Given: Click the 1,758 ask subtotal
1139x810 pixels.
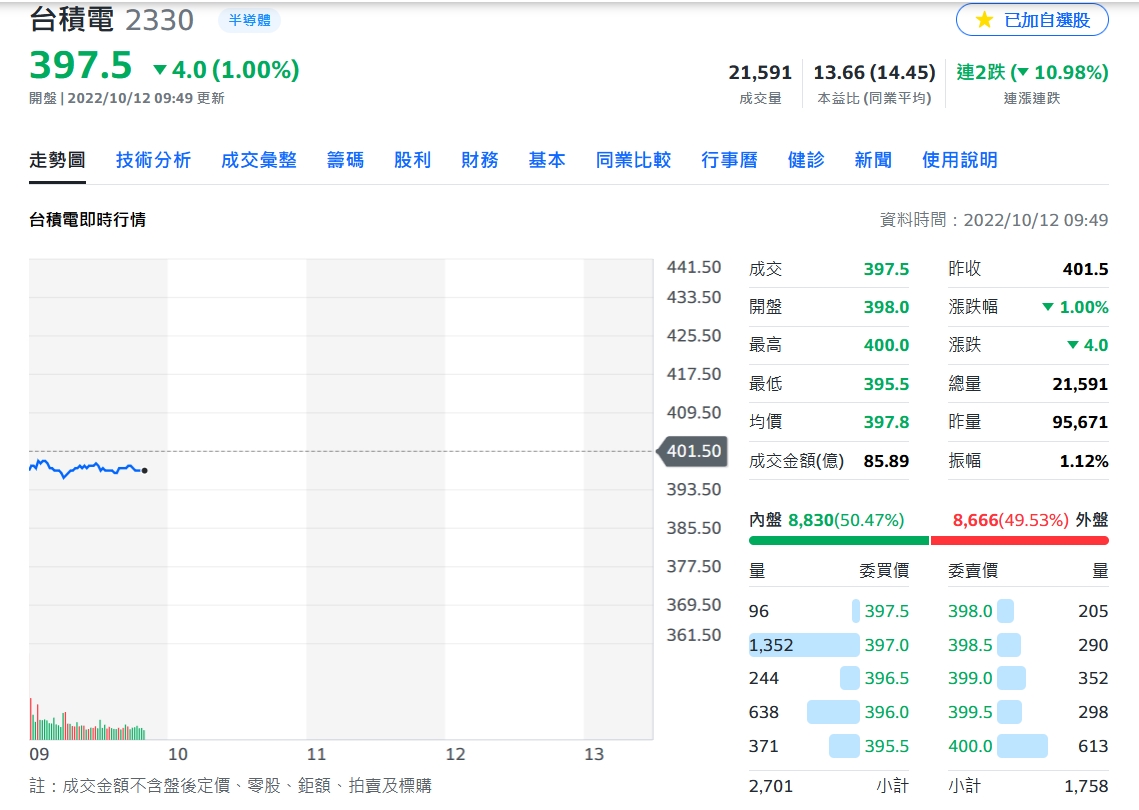Looking at the screenshot, I should point(1086,786).
